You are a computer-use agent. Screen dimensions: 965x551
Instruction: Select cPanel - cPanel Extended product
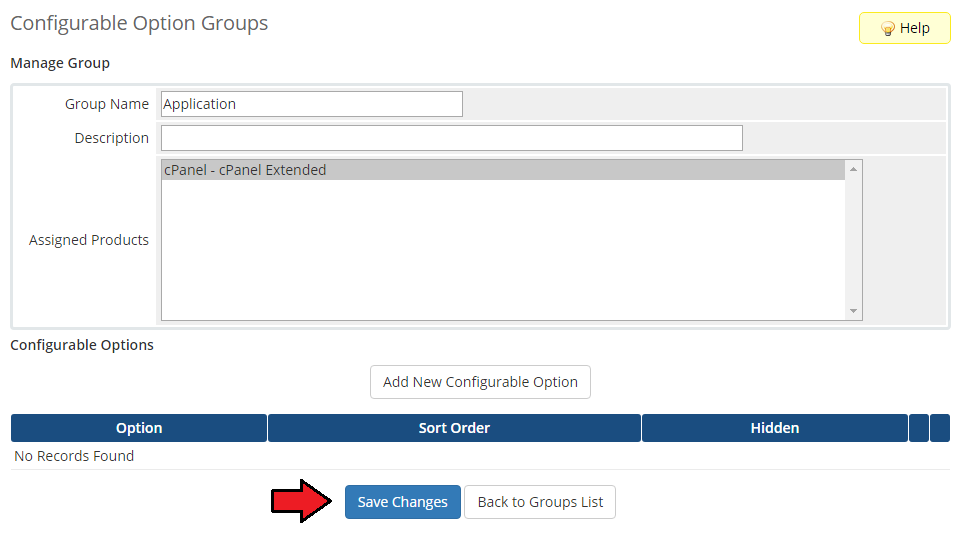pyautogui.click(x=503, y=170)
